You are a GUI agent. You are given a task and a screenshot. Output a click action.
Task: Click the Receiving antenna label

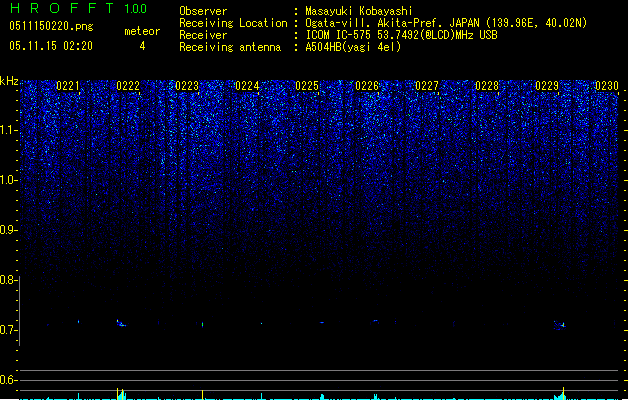tap(230, 47)
